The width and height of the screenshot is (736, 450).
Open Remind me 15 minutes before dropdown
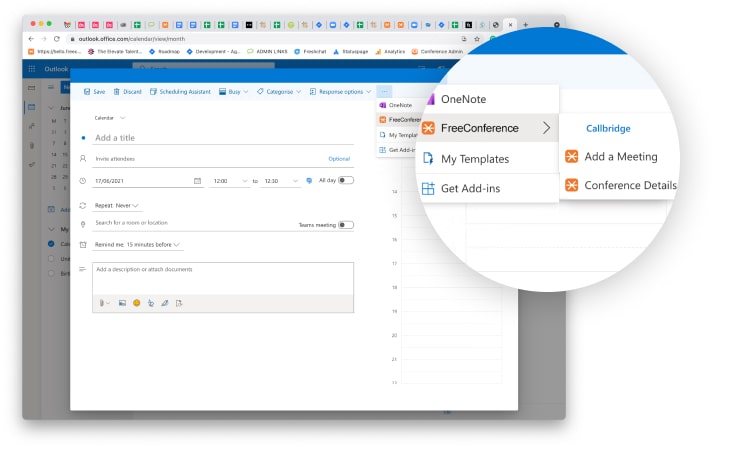click(137, 244)
